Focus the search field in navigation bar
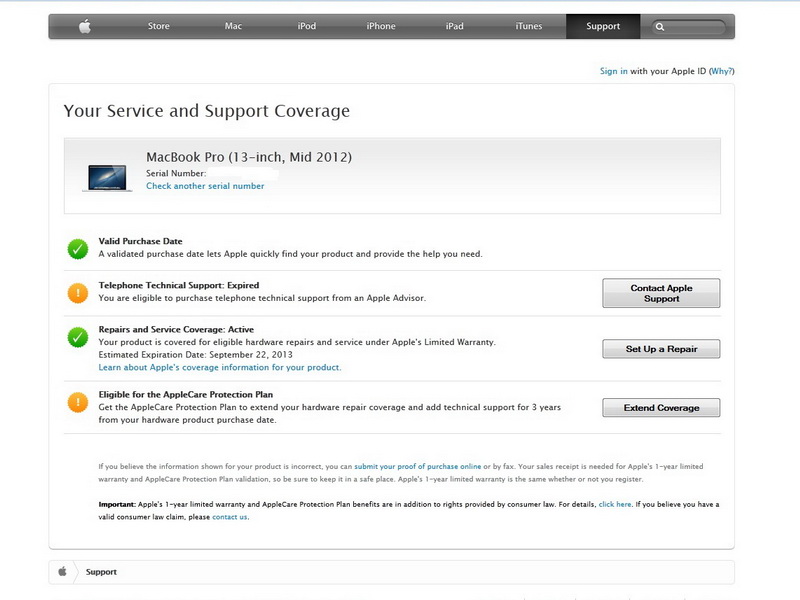 point(688,27)
